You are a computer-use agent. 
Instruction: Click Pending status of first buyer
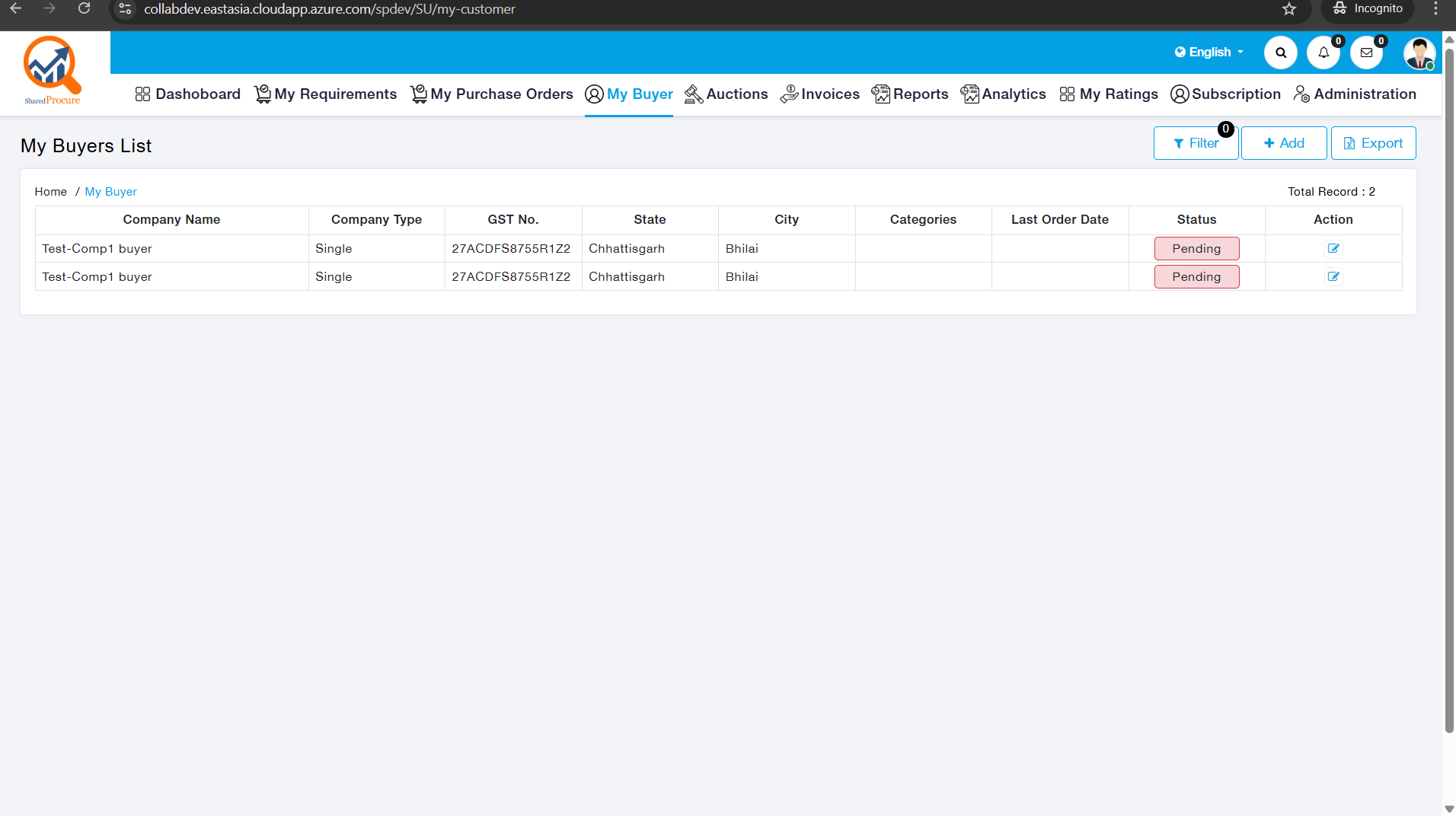pos(1196,248)
